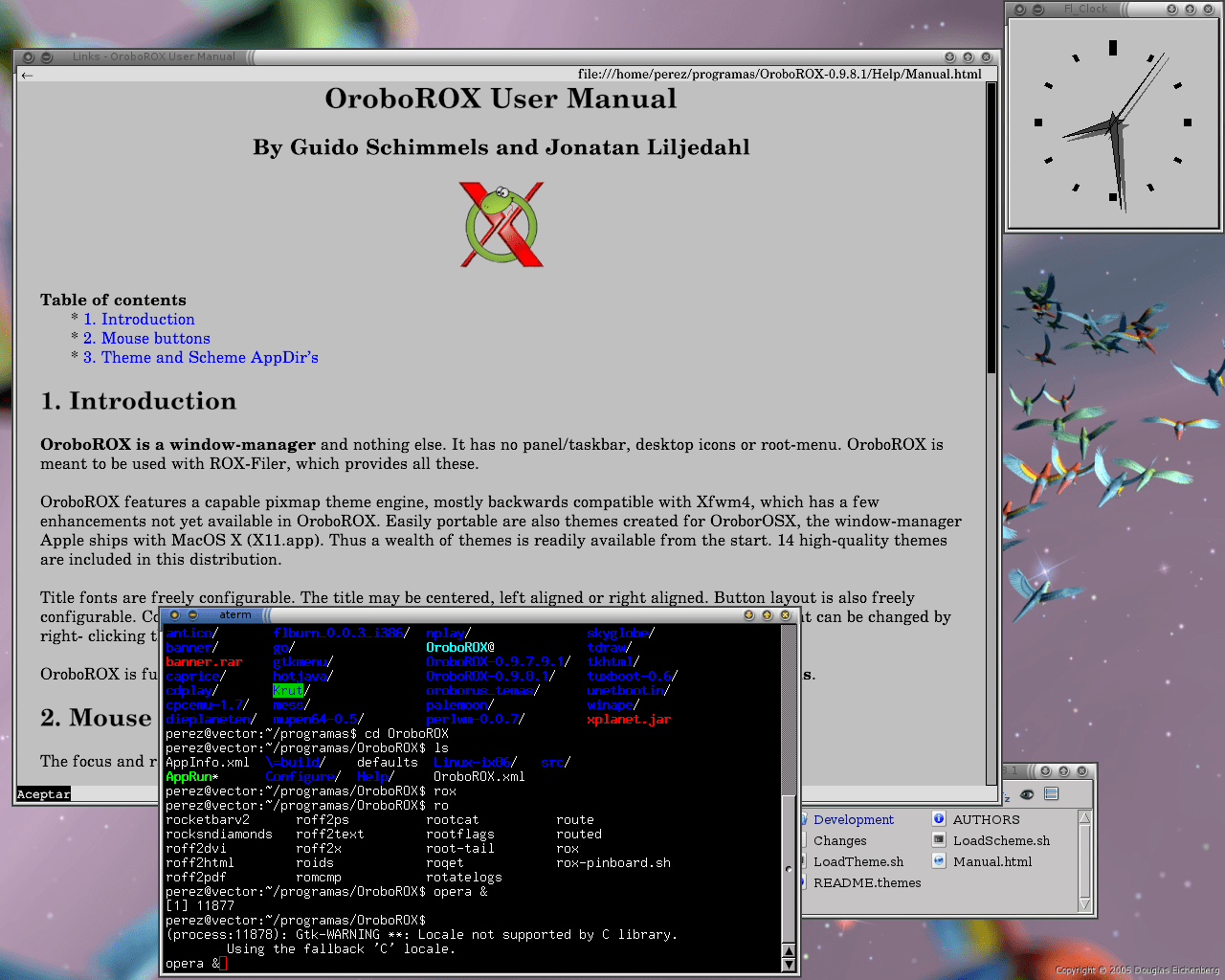Click ROX-Filer scrollbar down arrow
The image size is (1225, 980).
[1084, 904]
